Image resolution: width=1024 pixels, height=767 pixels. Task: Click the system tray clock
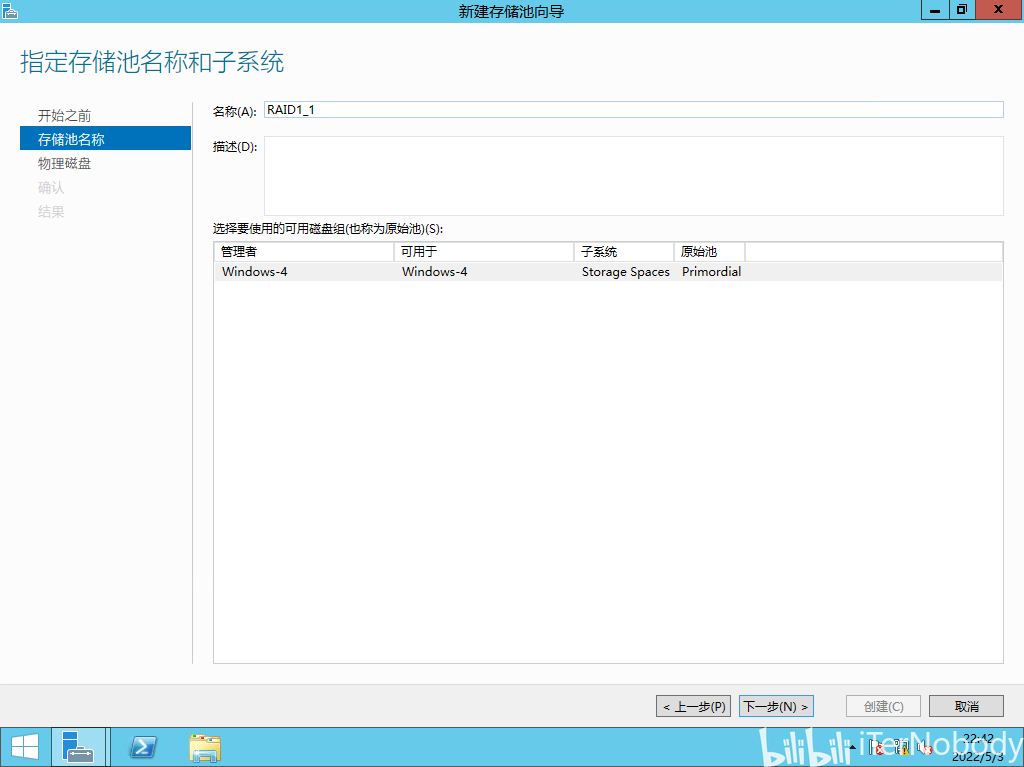click(978, 747)
